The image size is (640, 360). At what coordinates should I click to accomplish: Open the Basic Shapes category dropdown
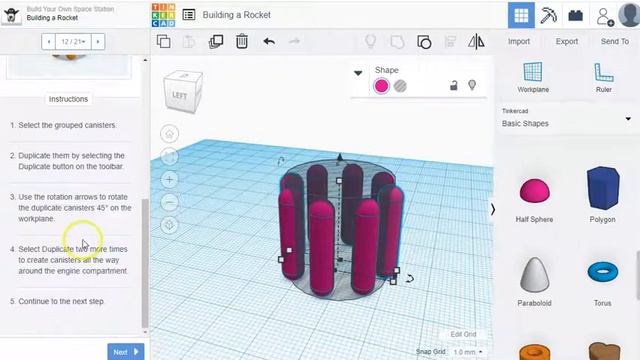(x=567, y=119)
